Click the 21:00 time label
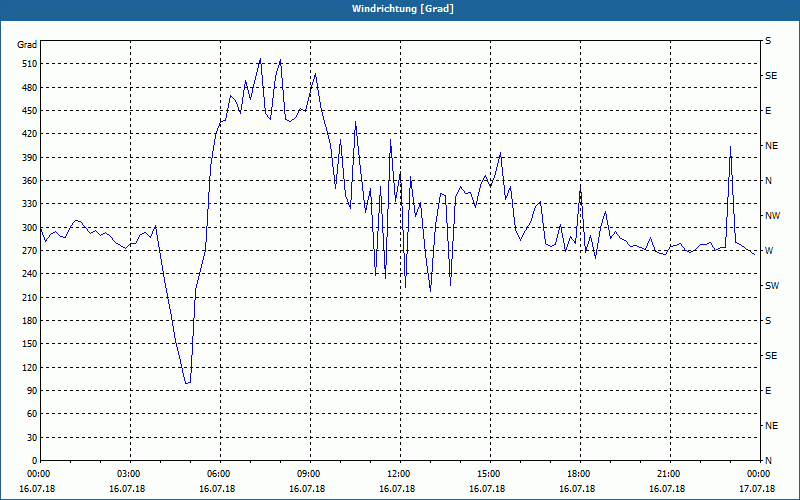The width and height of the screenshot is (800, 500). 667,474
